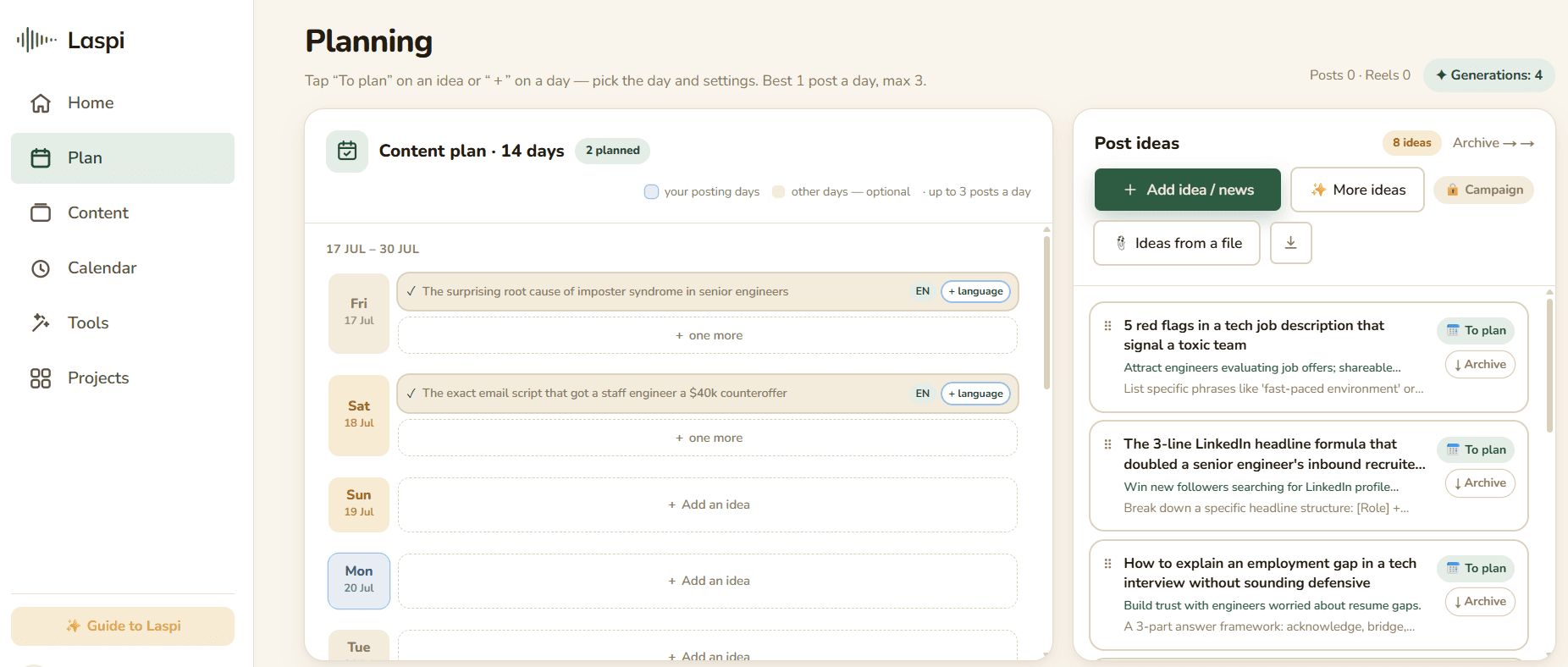Click the 2 planned badge

tap(612, 151)
